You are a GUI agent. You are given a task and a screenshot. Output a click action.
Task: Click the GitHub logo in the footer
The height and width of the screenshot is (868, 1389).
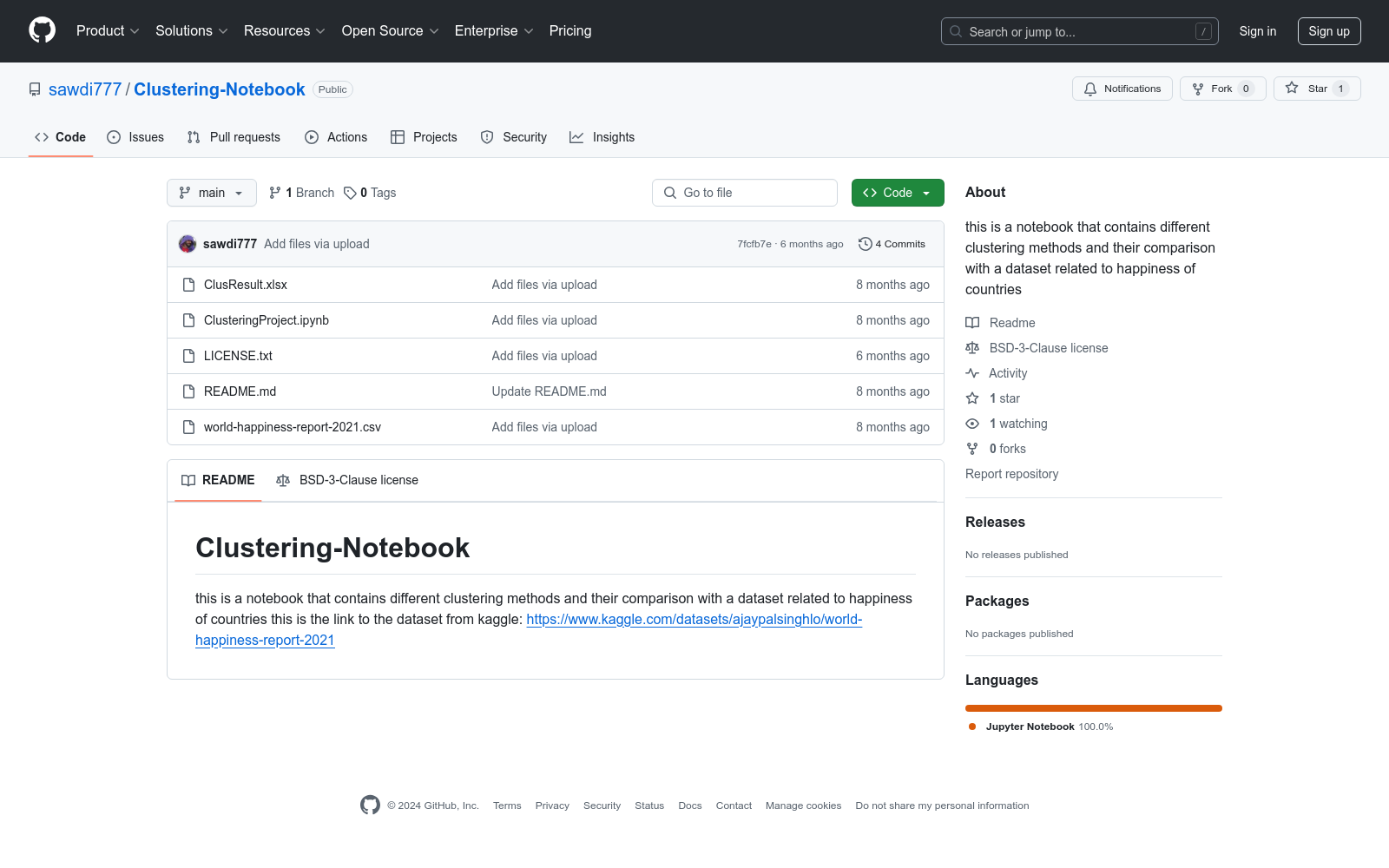(370, 806)
